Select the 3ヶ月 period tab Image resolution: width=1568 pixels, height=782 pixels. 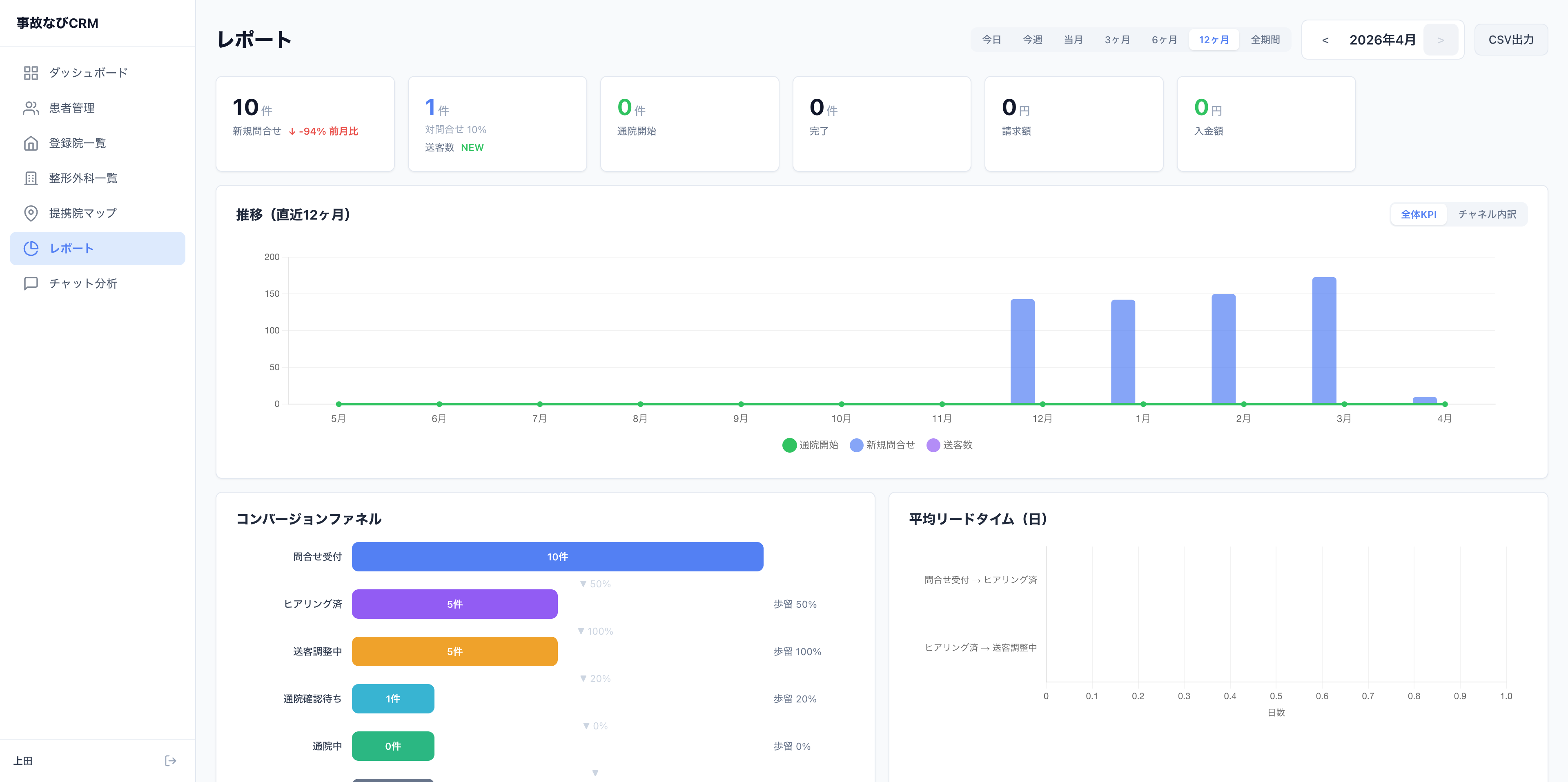pos(1117,40)
